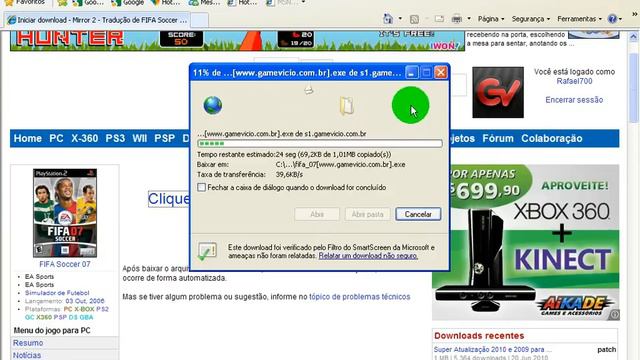Viewport: 640px width, 360px height.
Task: Expand the Help icon dropdown arrow
Action: point(620,19)
